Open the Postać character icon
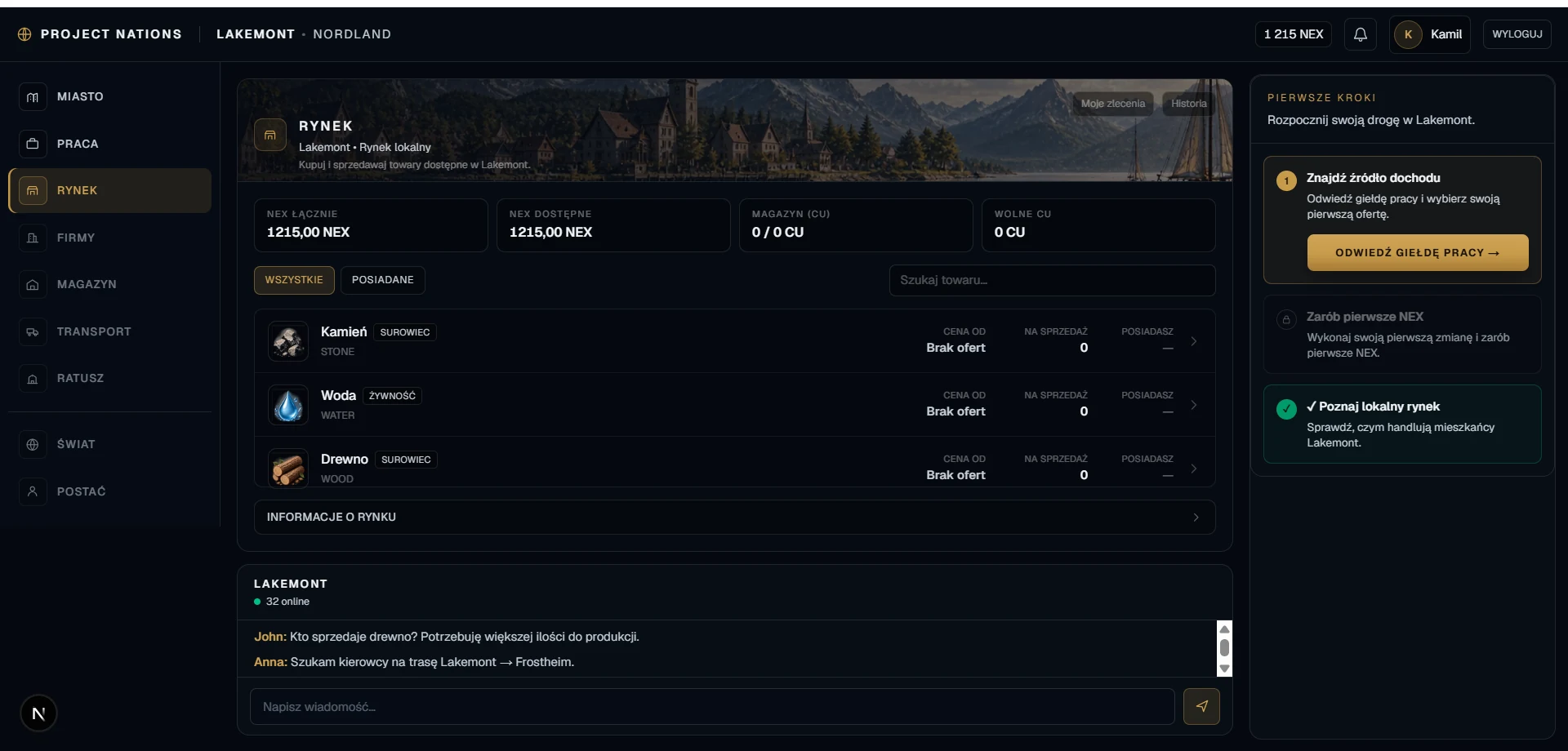Viewport: 1568px width, 751px height. [x=33, y=491]
